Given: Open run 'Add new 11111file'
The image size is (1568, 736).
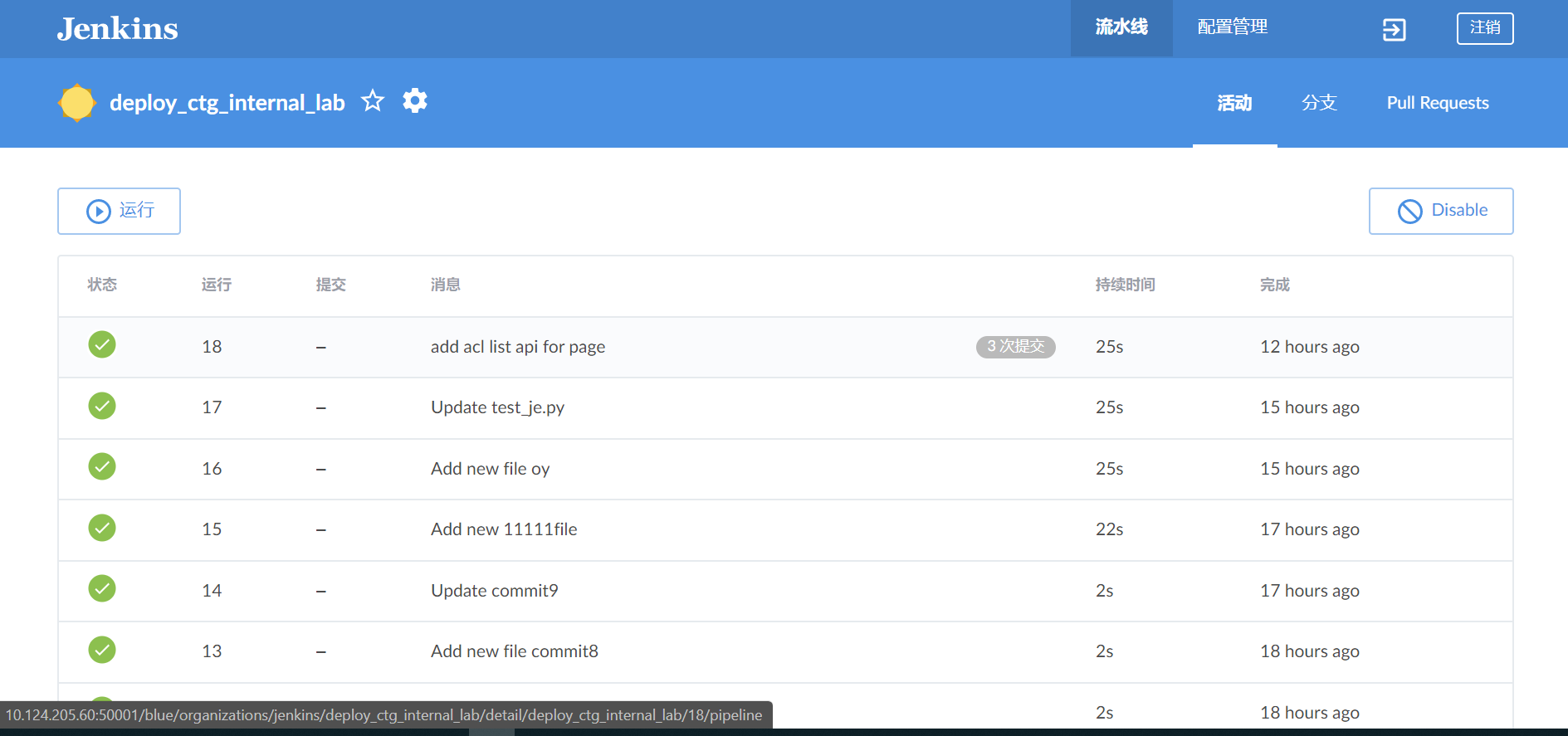Looking at the screenshot, I should tap(503, 529).
